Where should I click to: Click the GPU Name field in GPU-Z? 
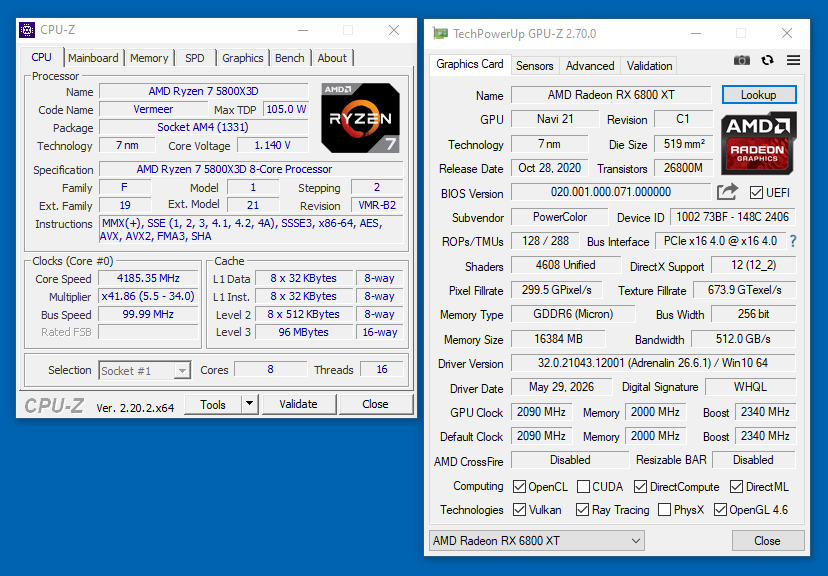[611, 95]
